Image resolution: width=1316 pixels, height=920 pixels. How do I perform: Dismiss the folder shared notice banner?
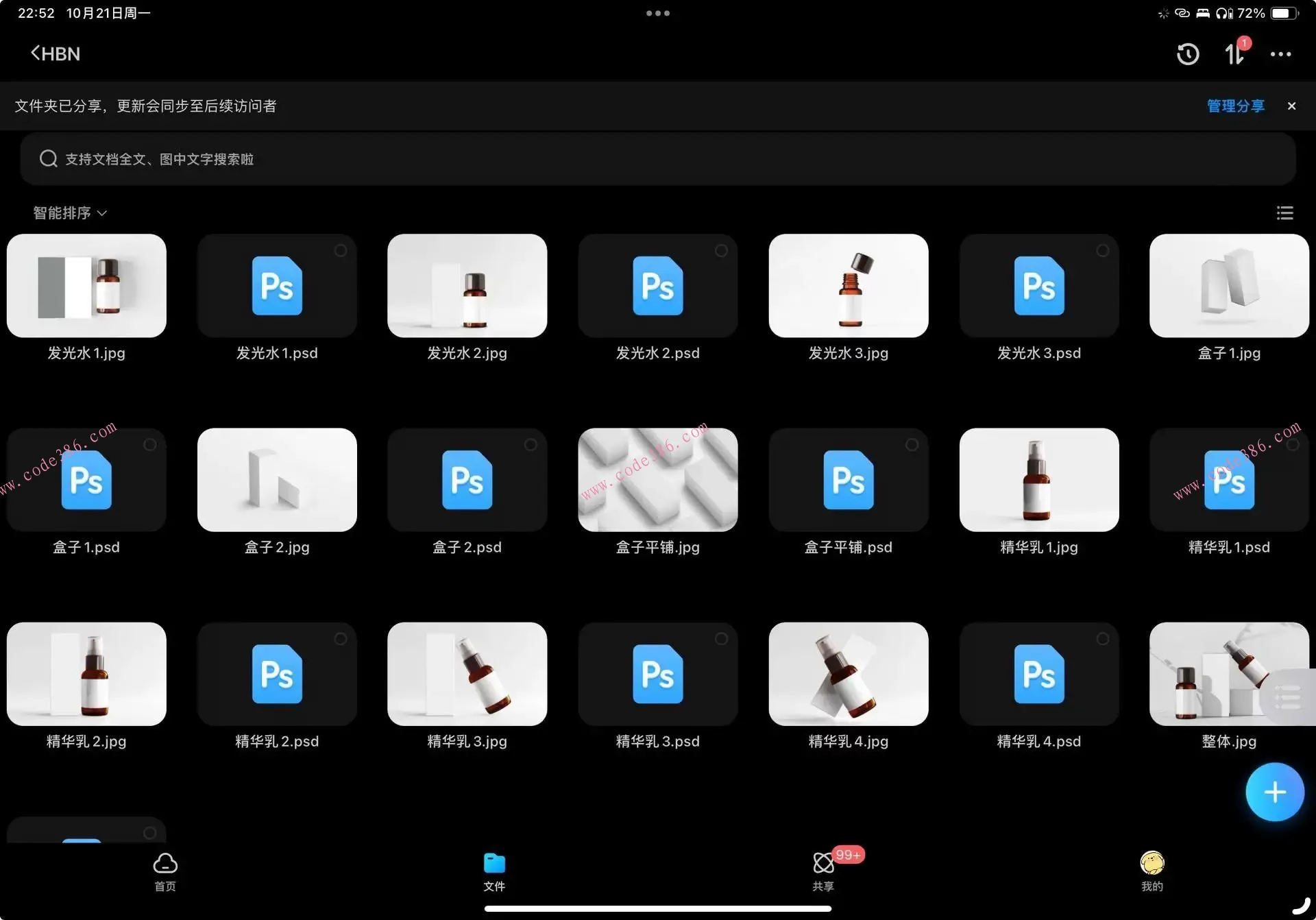pyautogui.click(x=1291, y=106)
